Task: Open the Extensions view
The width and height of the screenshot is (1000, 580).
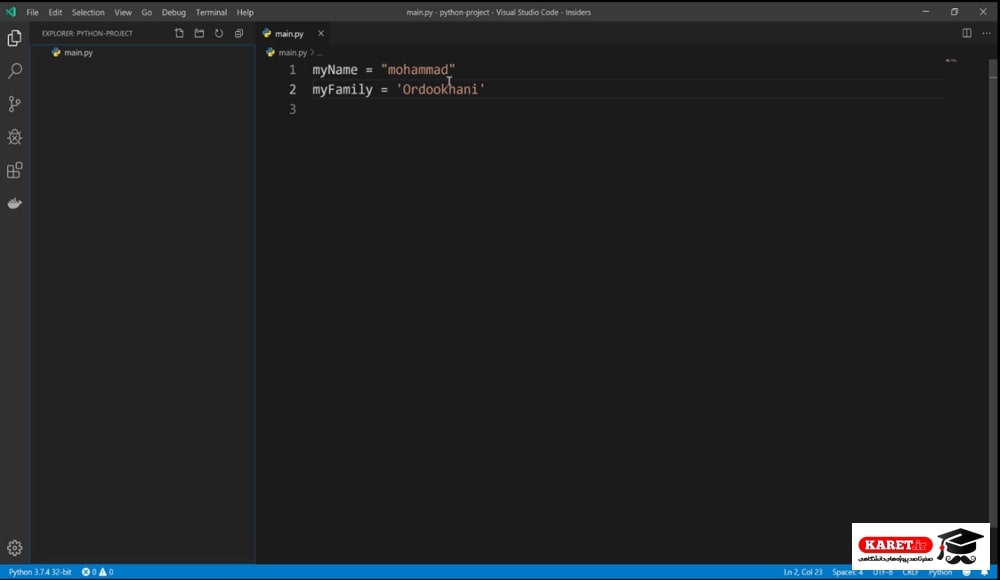Action: coord(15,170)
